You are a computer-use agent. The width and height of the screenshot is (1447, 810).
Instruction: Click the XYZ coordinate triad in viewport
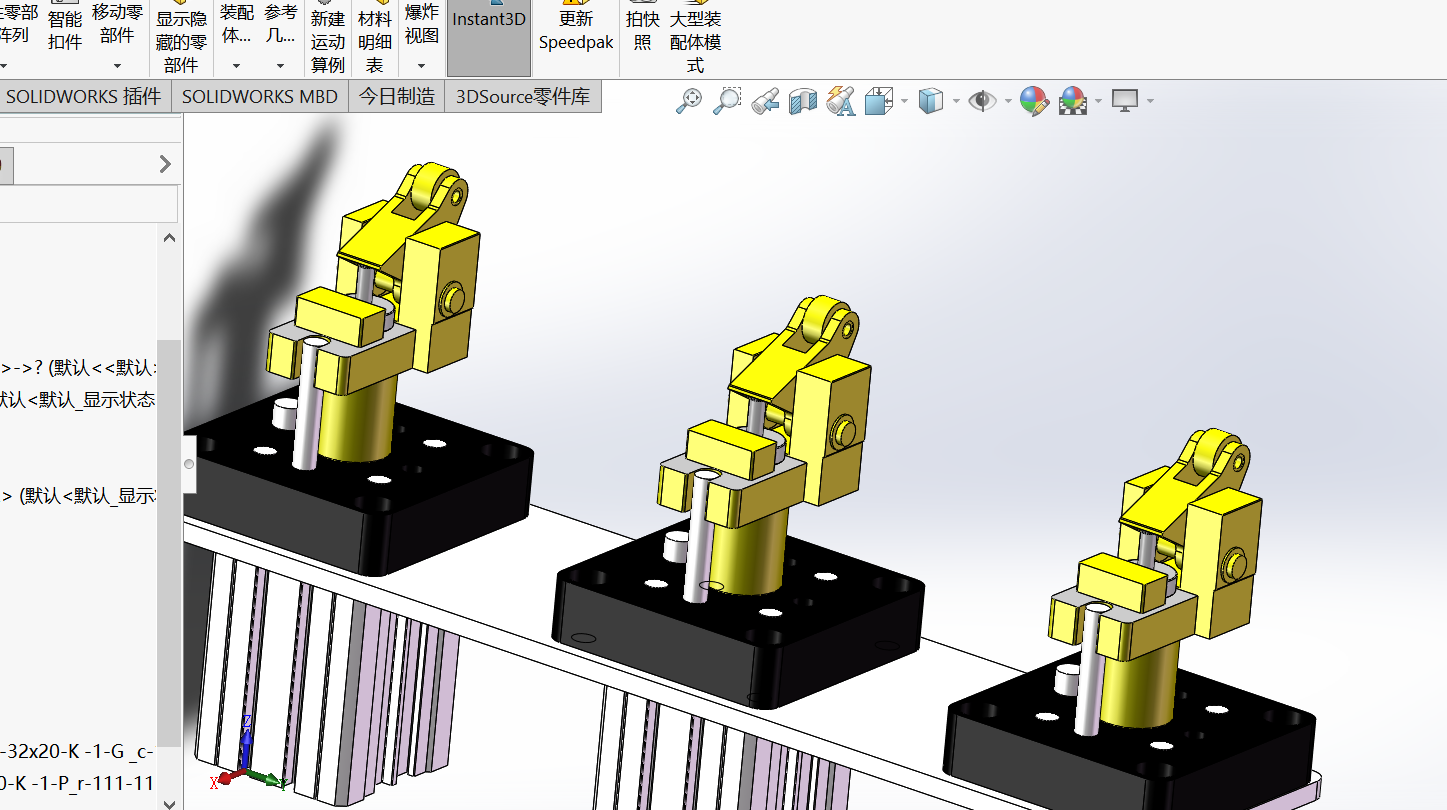(246, 755)
